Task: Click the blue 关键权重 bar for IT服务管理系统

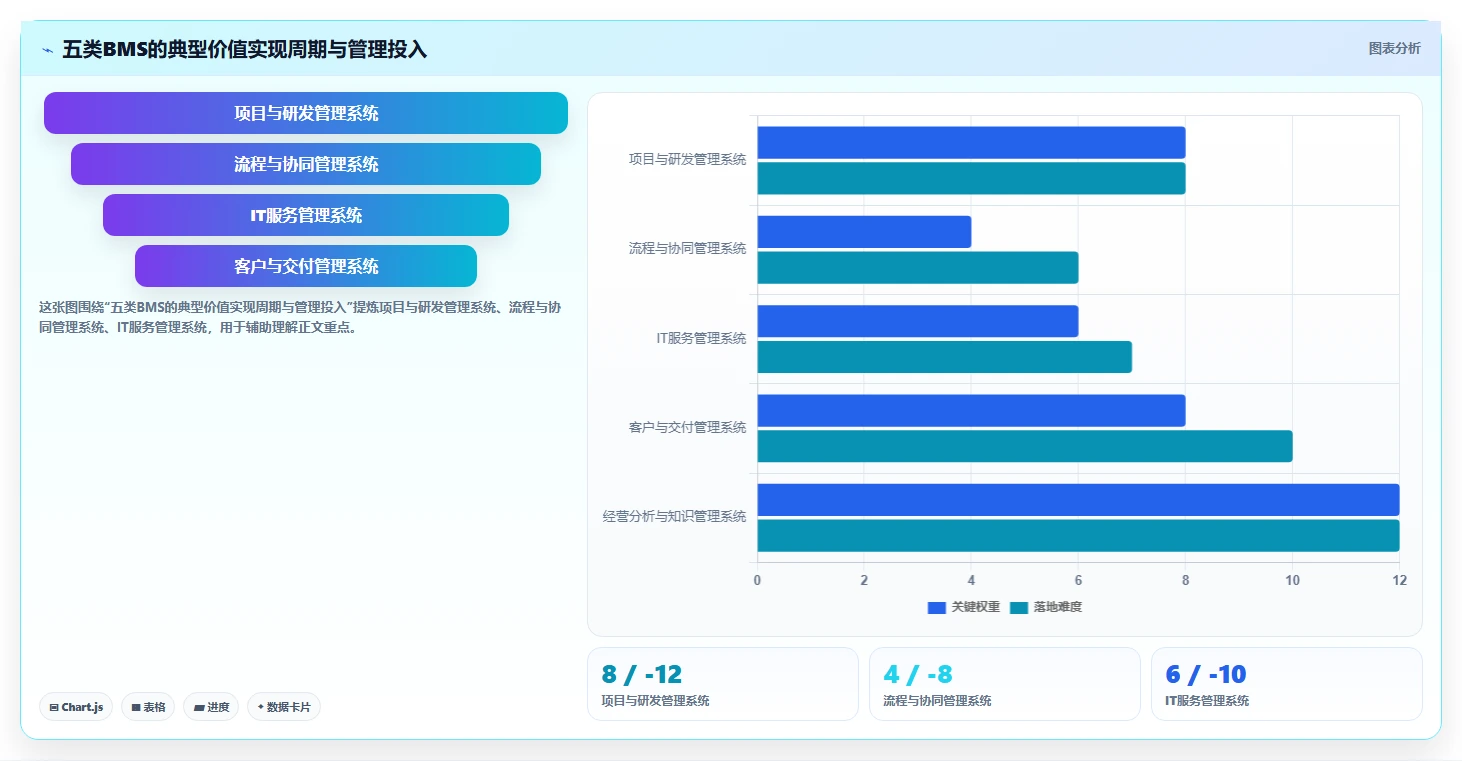Action: [x=918, y=321]
